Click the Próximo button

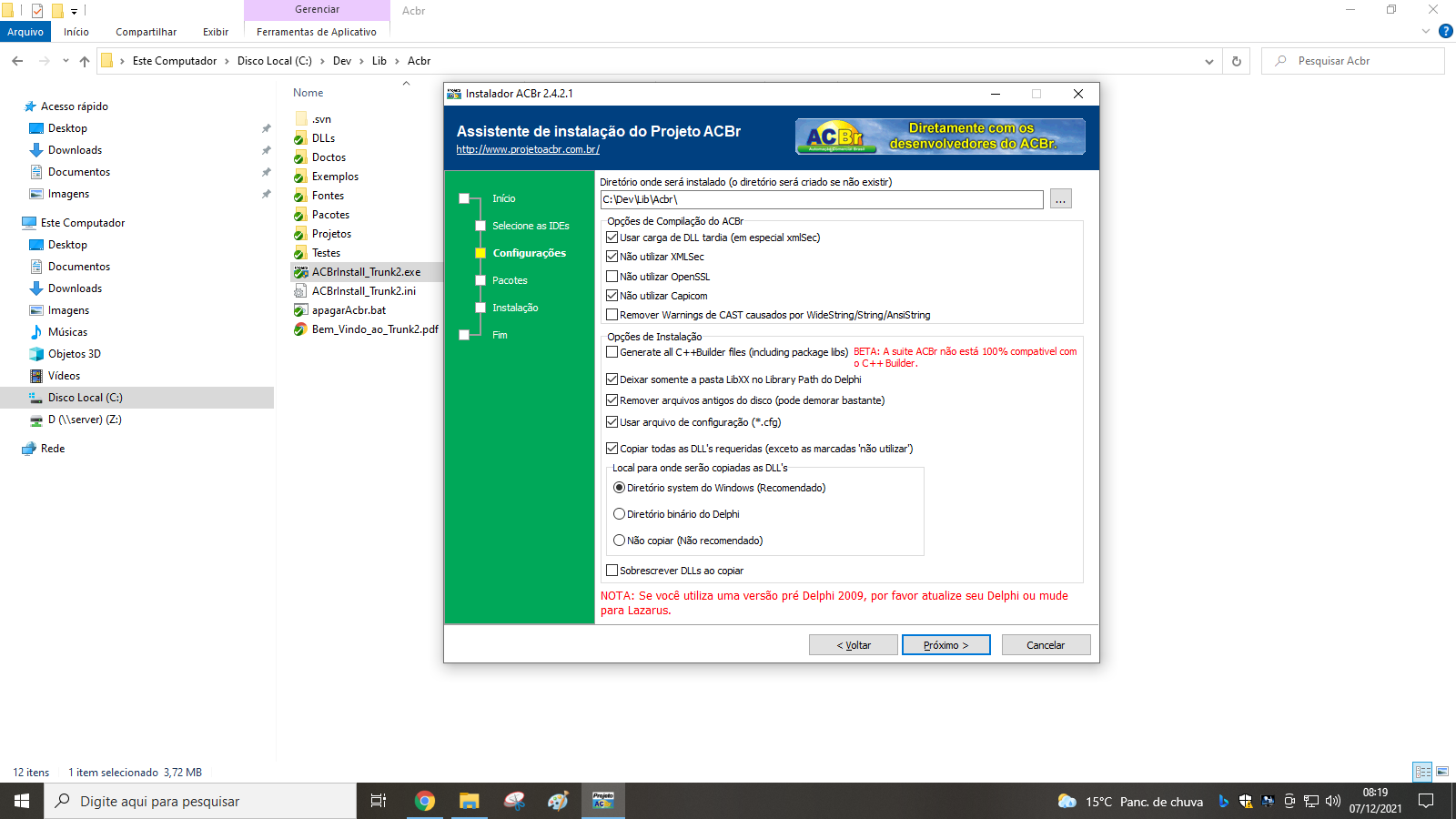(946, 645)
